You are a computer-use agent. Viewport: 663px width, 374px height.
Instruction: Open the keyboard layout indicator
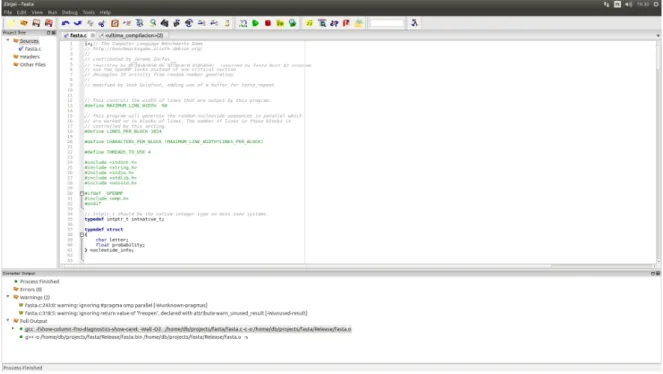click(x=617, y=4)
